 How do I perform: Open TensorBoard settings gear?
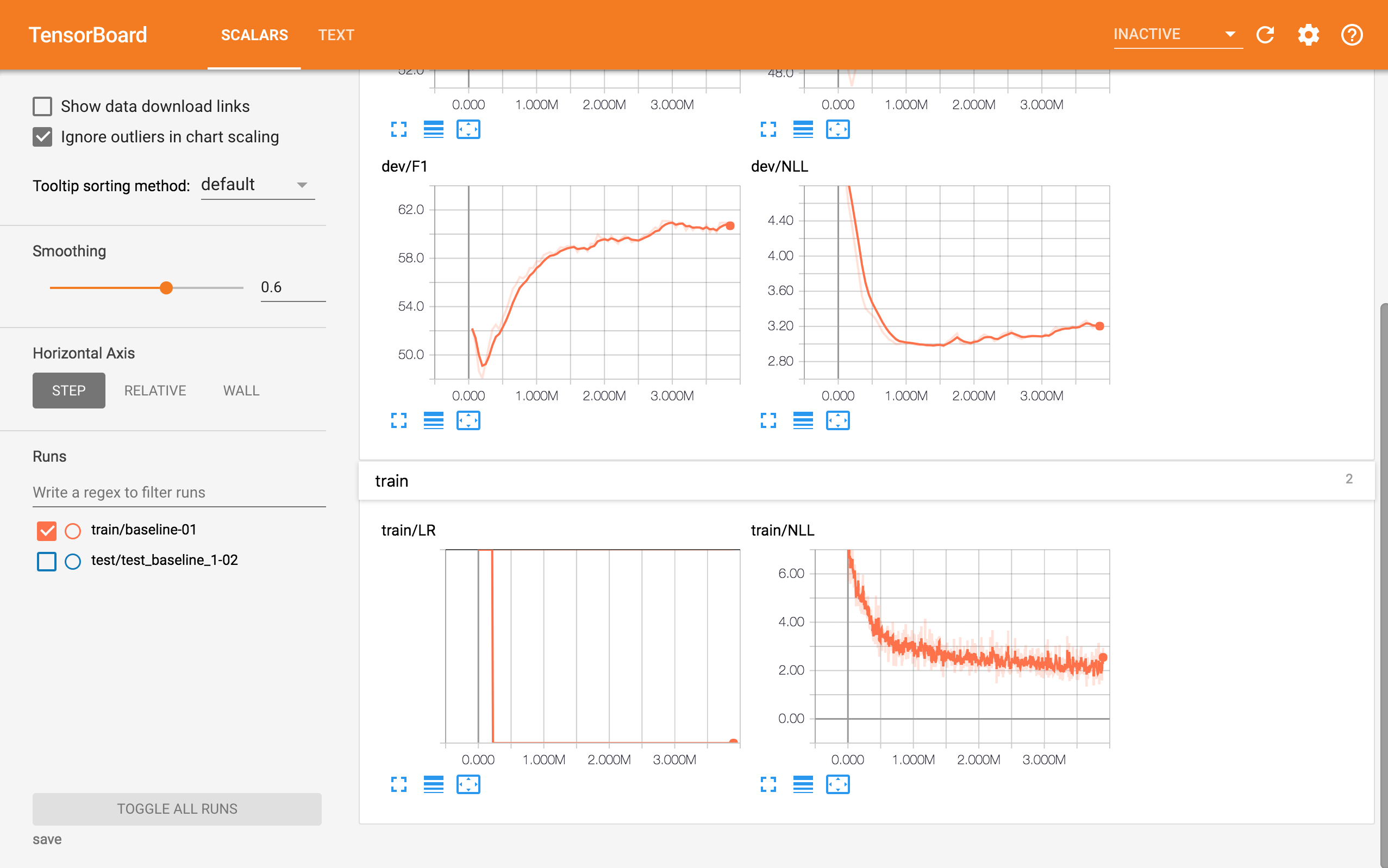coord(1308,35)
